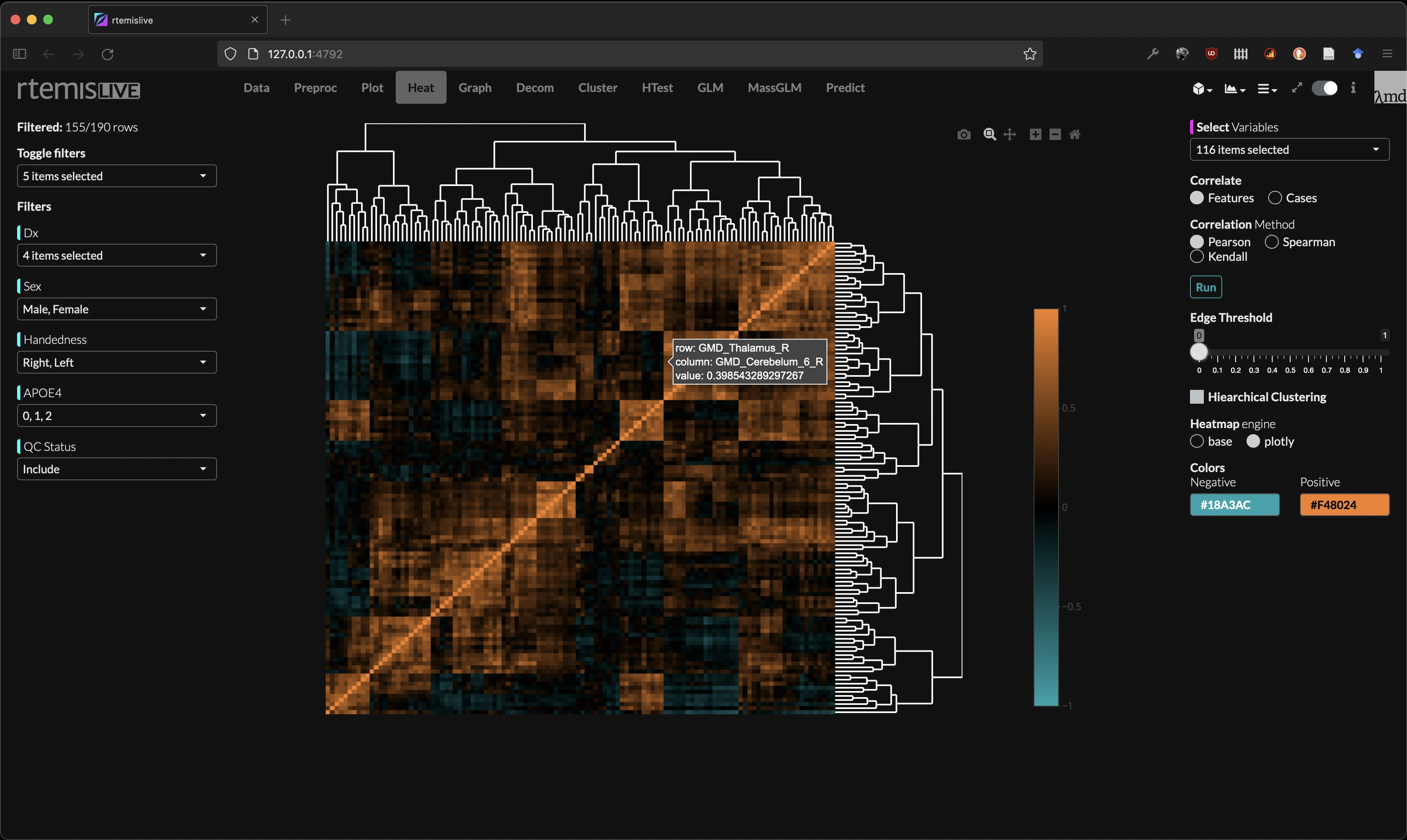
Task: Open the MassGLM tab
Action: point(775,88)
